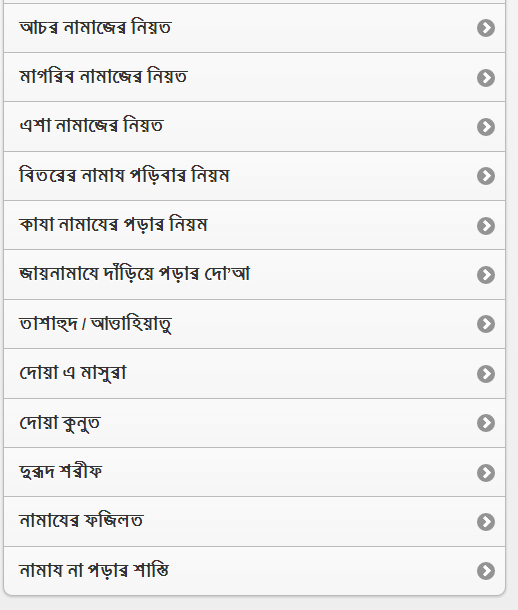518x610 pixels.
Task: Expand নামাযের ফজিলত with its arrow
Action: [486, 522]
